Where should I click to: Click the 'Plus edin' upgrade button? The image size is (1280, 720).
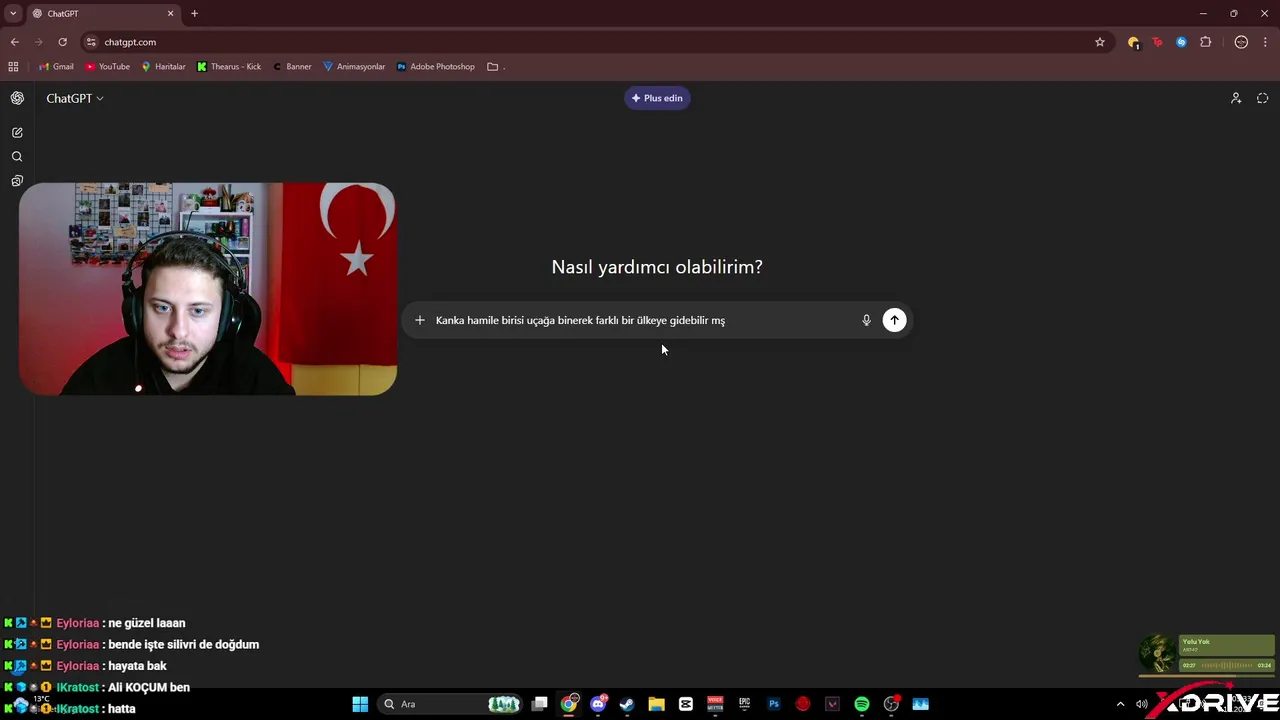pos(657,98)
